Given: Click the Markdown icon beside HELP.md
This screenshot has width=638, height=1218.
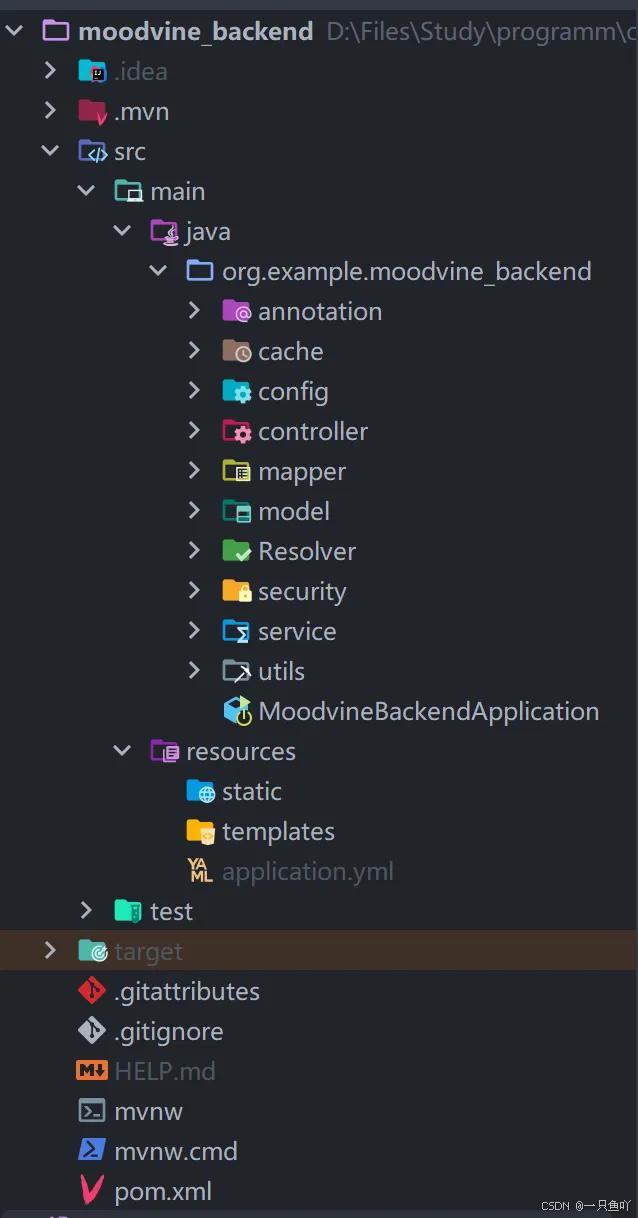Looking at the screenshot, I should [92, 1070].
